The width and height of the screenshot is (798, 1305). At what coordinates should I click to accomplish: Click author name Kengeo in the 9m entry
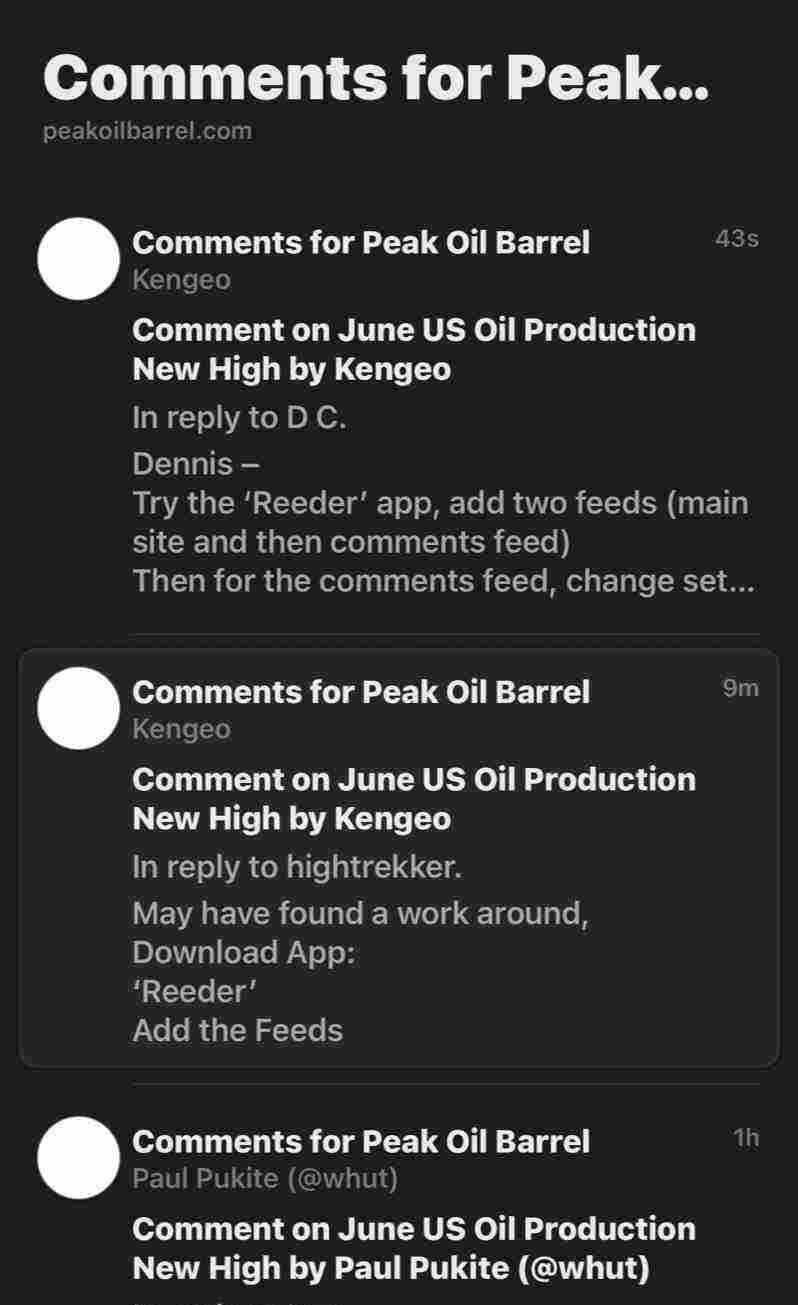[x=181, y=729]
